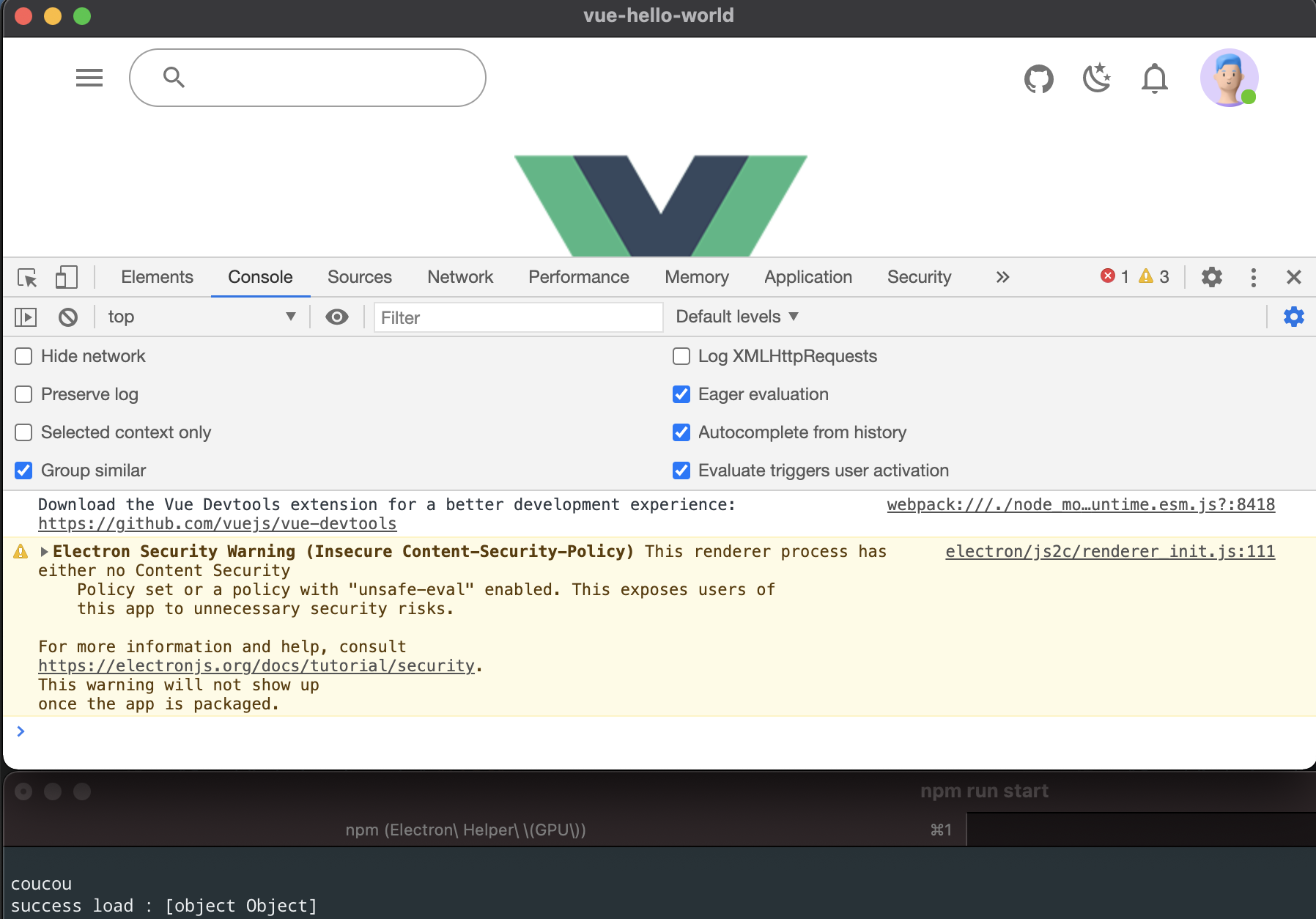Activate the inspect element picker icon
Image resolution: width=1316 pixels, height=919 pixels.
click(28, 278)
